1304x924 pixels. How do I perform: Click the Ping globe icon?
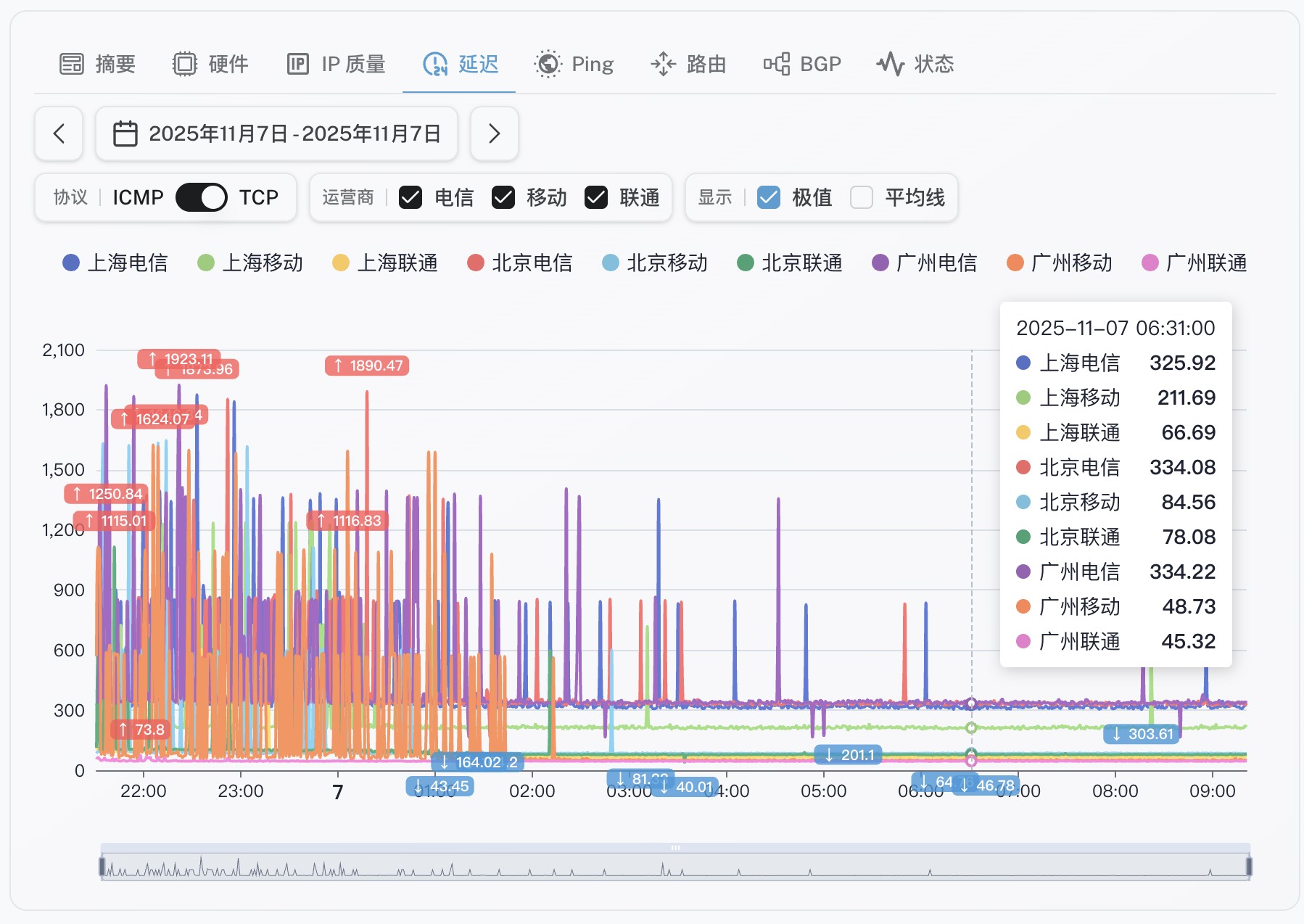tap(548, 64)
